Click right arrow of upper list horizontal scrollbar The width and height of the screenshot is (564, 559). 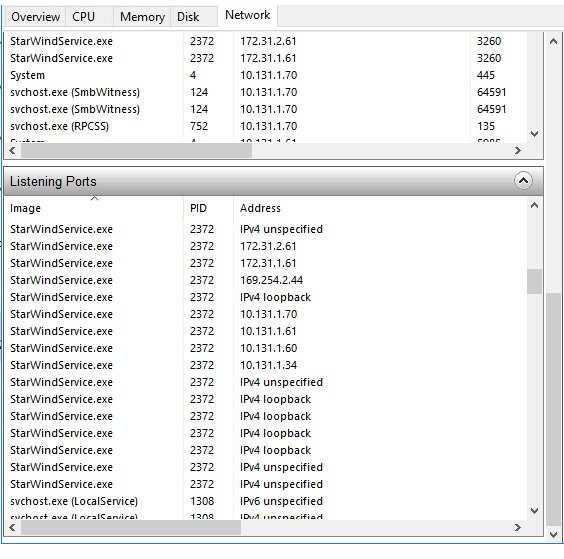tap(518, 150)
